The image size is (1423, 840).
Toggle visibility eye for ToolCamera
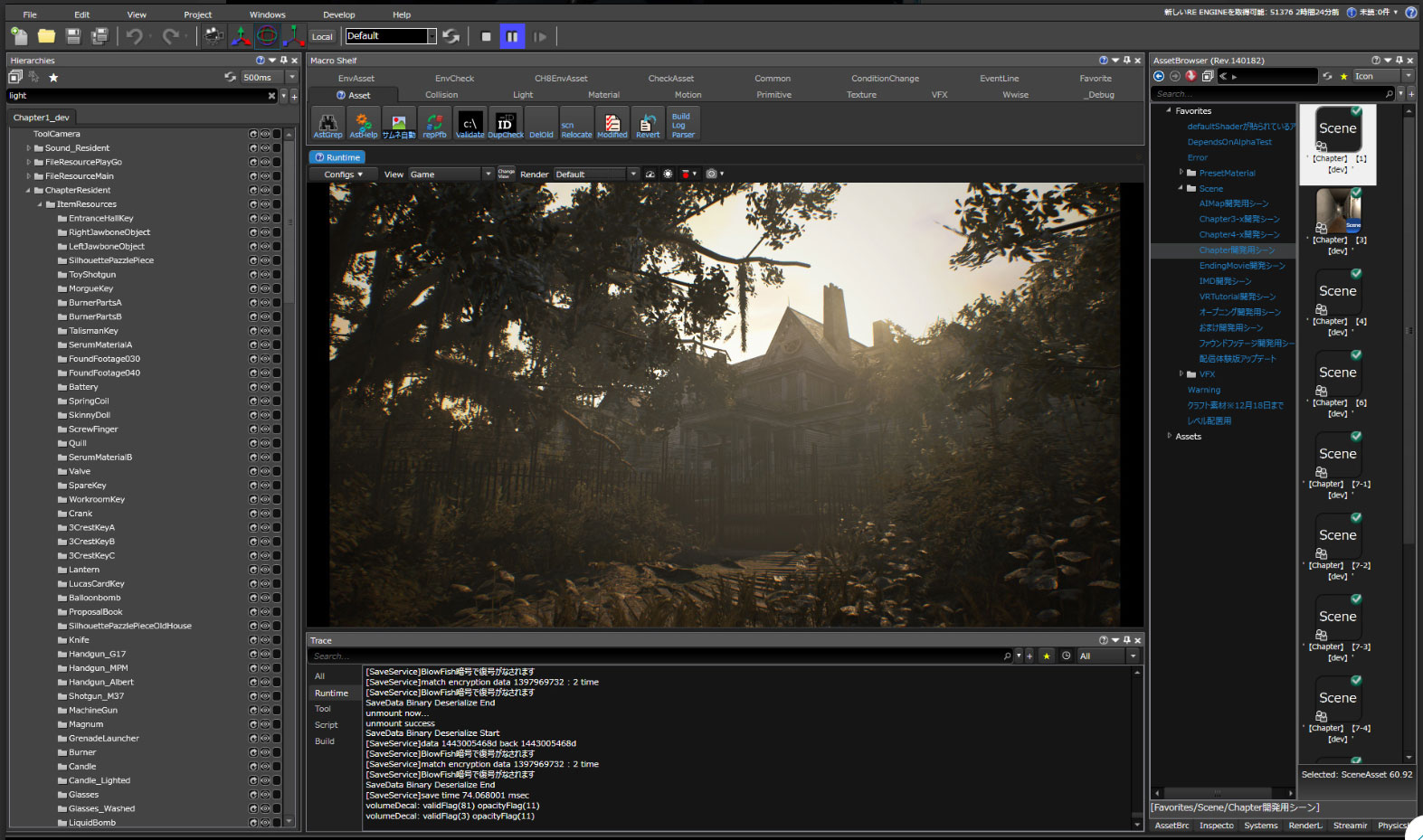coord(265,134)
